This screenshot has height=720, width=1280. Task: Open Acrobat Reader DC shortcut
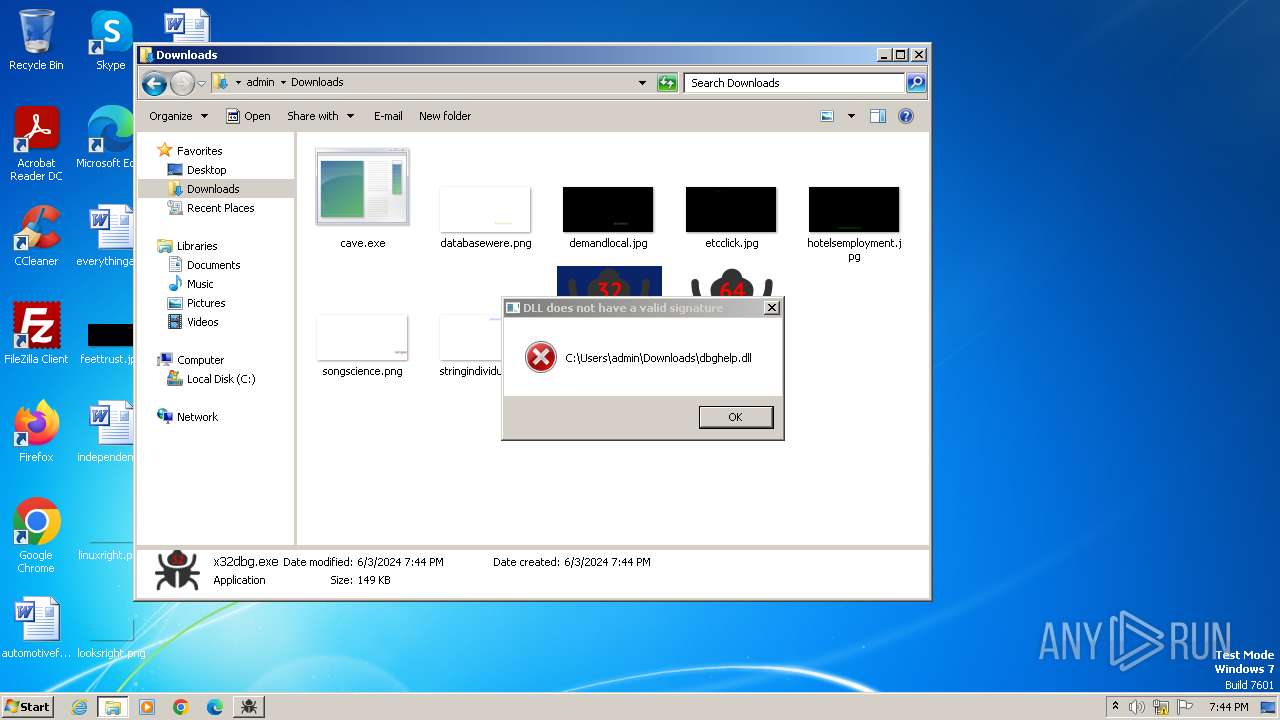click(x=36, y=145)
